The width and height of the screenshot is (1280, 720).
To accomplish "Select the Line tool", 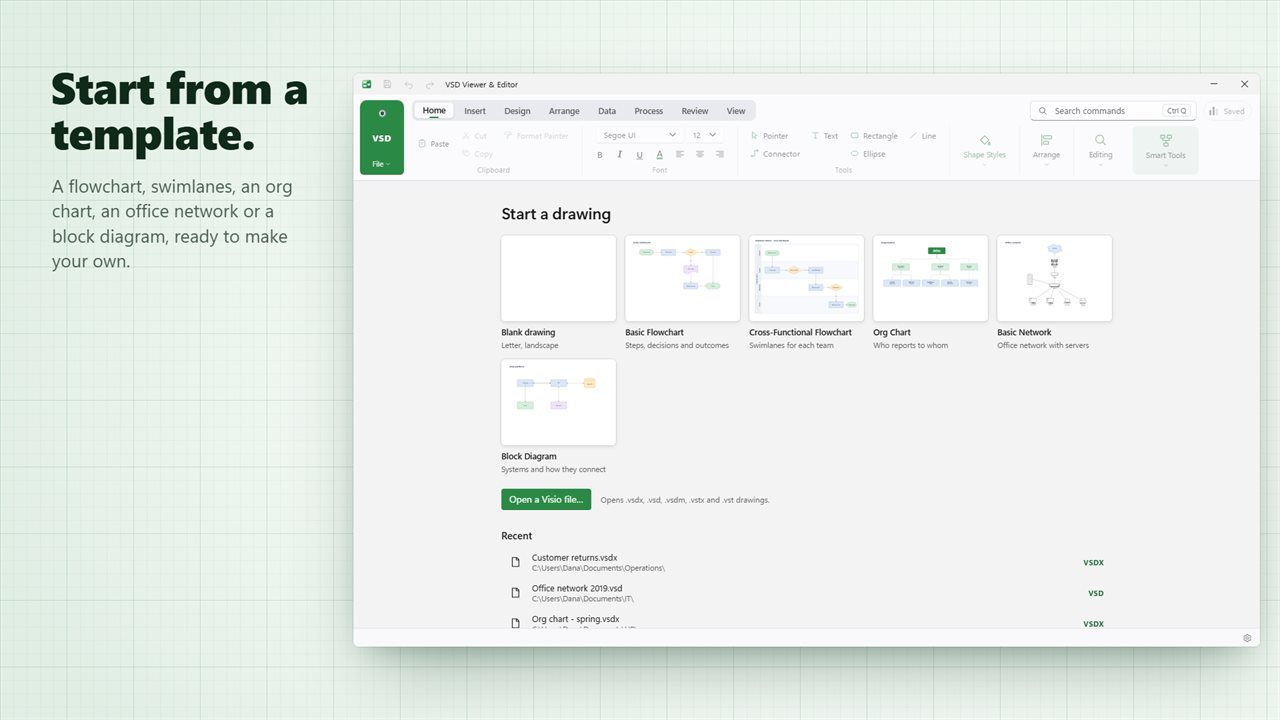I will tap(923, 136).
